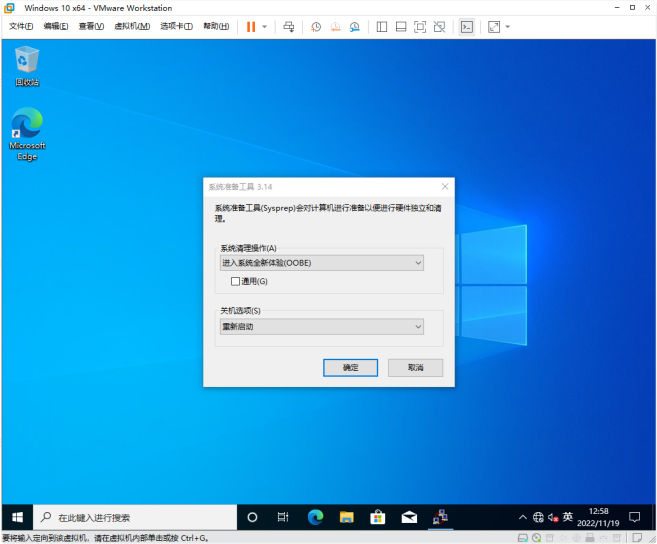Switch to Unity mode
The width and height of the screenshot is (657, 544).
[440, 27]
